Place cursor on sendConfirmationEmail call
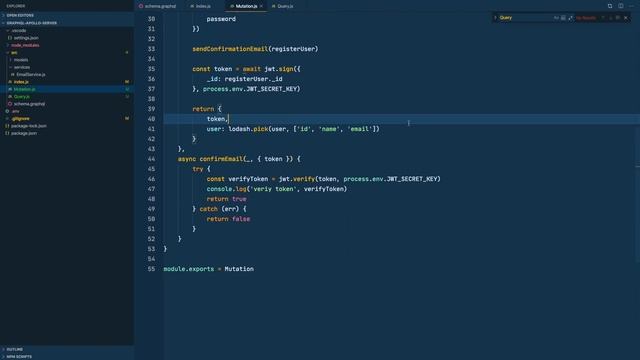 click(230, 49)
